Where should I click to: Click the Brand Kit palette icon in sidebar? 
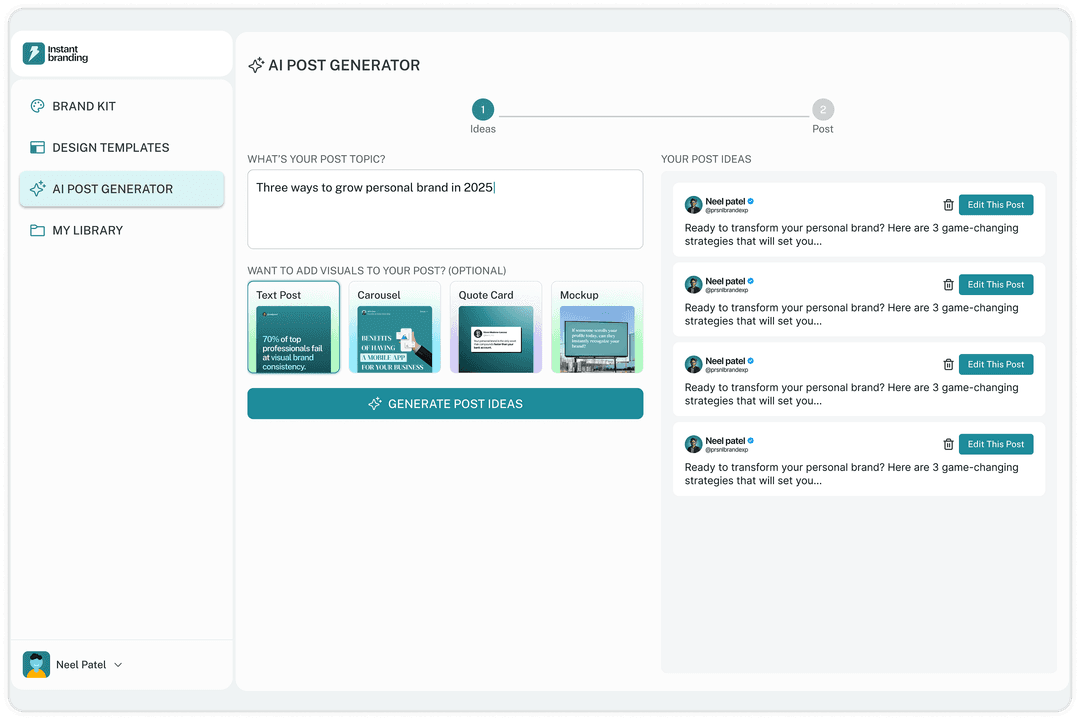37,106
